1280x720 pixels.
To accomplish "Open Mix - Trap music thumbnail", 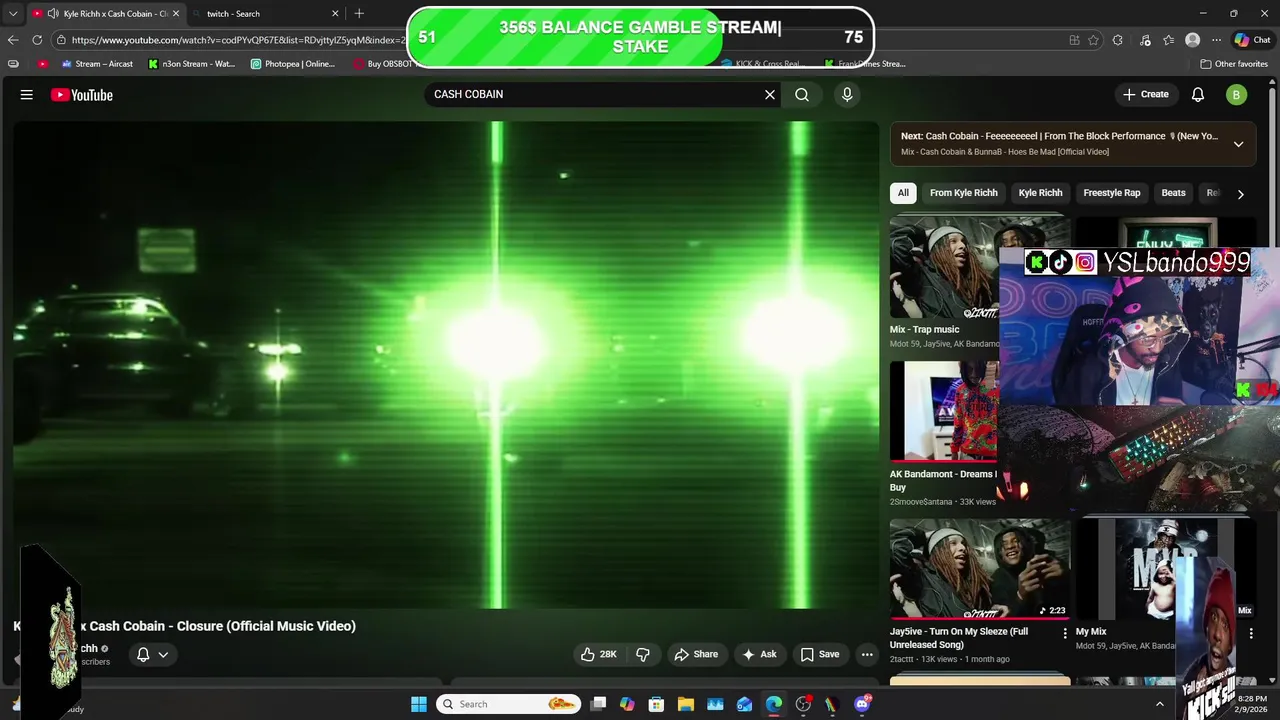I will click(944, 268).
